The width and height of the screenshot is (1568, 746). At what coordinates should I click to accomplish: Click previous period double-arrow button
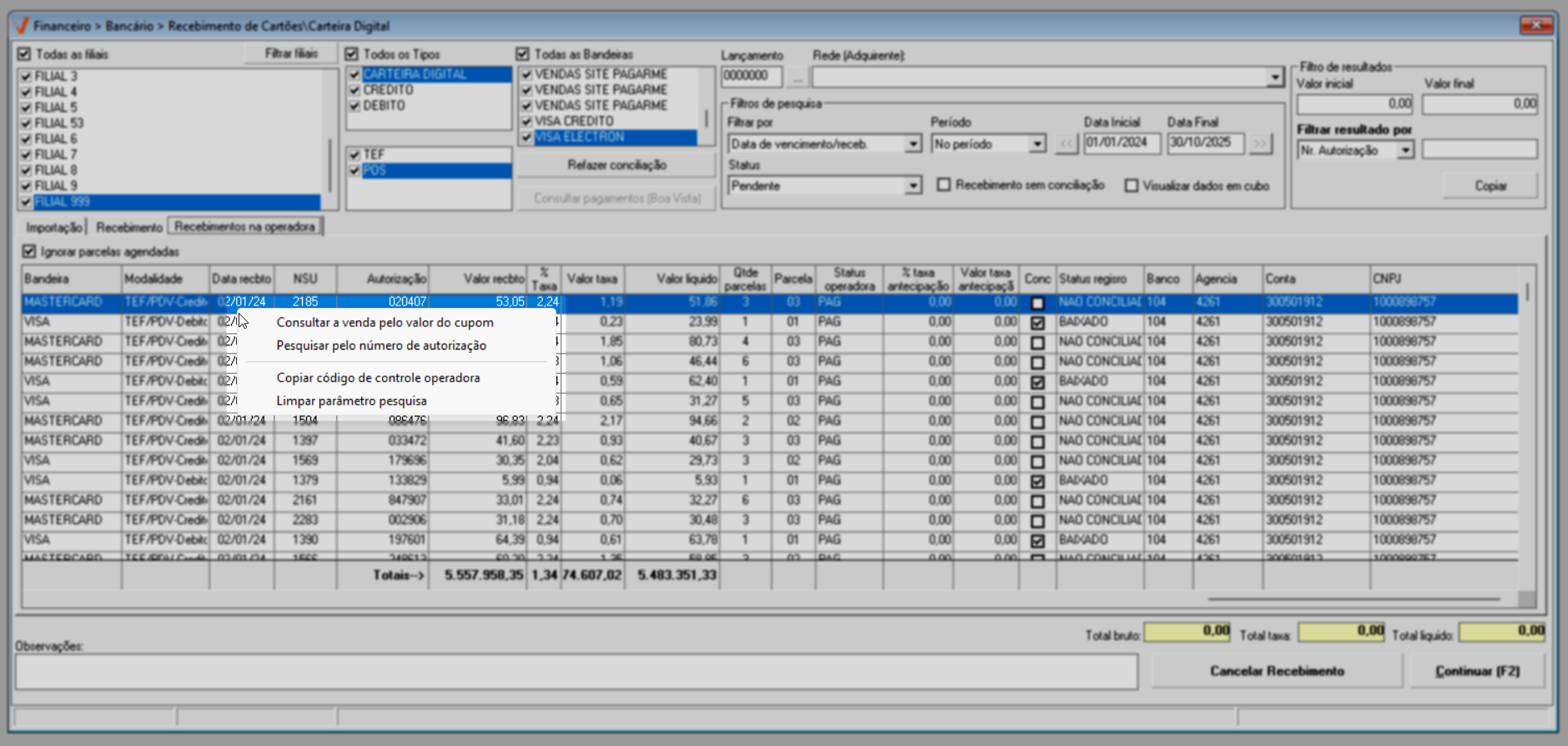(1066, 144)
